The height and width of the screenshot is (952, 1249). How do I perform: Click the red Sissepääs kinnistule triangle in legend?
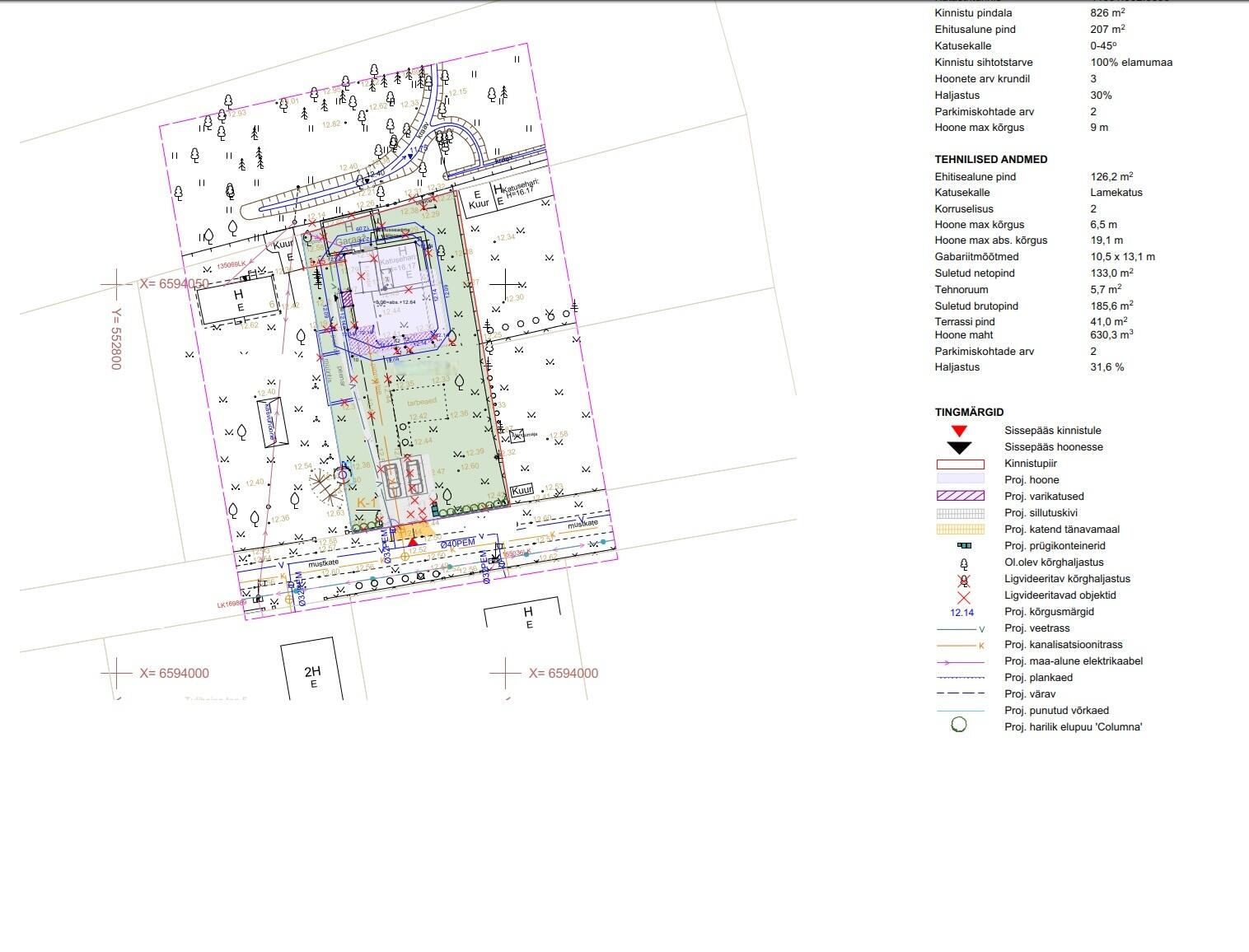coord(959,431)
